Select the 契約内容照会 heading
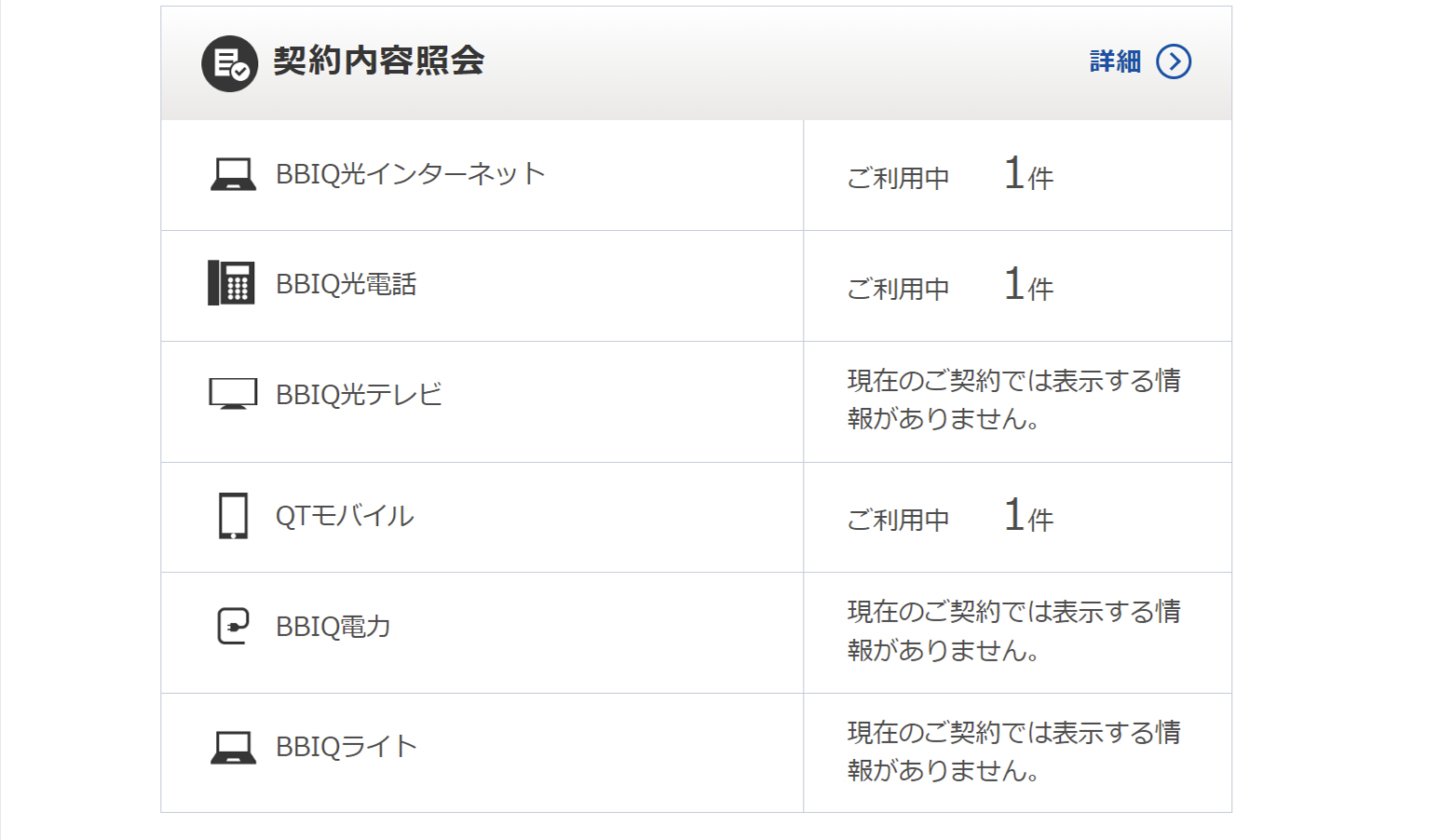The height and width of the screenshot is (840, 1439). pos(378,61)
